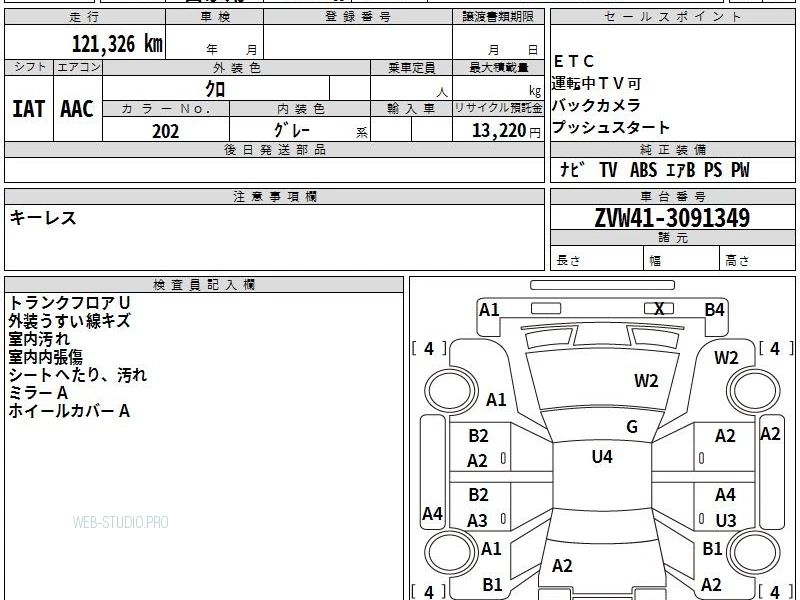Click the キーレス note
800x600 pixels.
[43, 218]
